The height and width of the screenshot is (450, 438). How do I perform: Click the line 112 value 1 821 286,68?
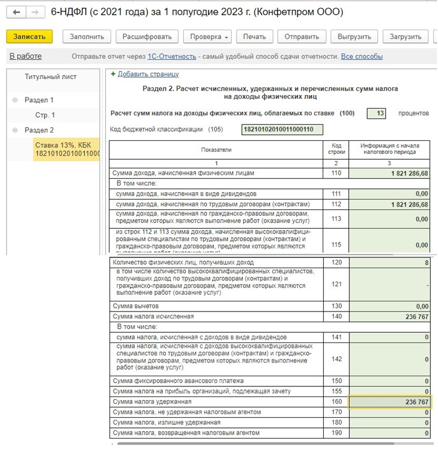click(x=389, y=204)
